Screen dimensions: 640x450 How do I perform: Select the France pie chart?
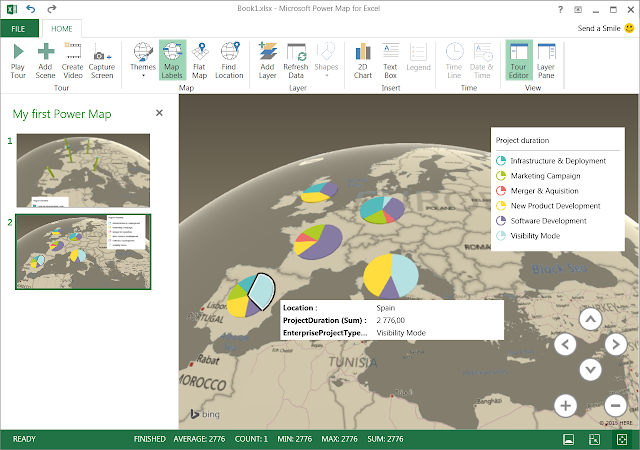point(318,241)
